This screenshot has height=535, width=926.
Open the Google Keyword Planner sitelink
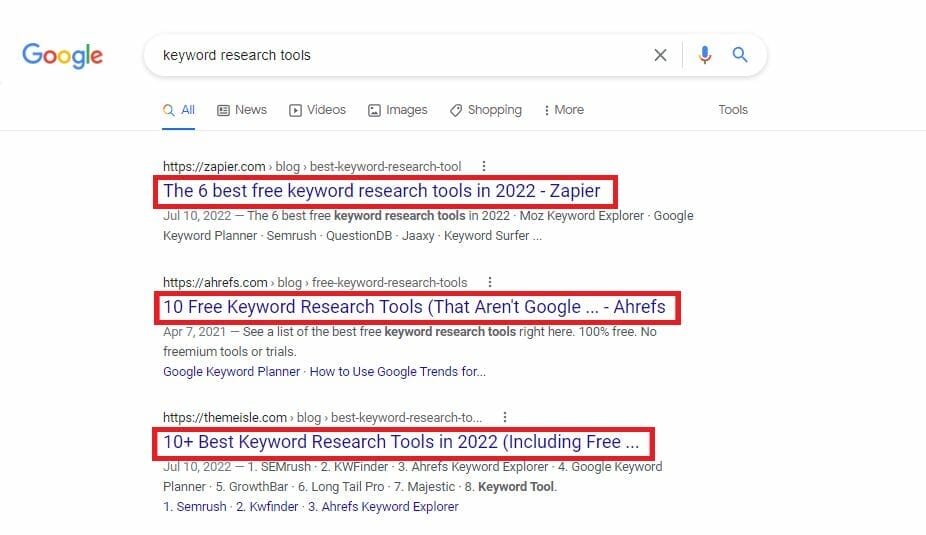(232, 371)
